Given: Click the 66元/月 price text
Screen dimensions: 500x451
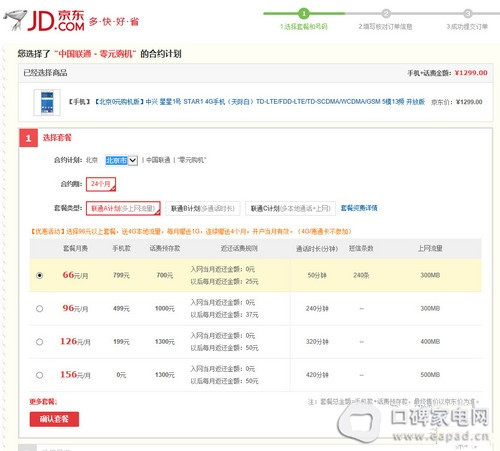Looking at the screenshot, I should (x=75, y=275).
